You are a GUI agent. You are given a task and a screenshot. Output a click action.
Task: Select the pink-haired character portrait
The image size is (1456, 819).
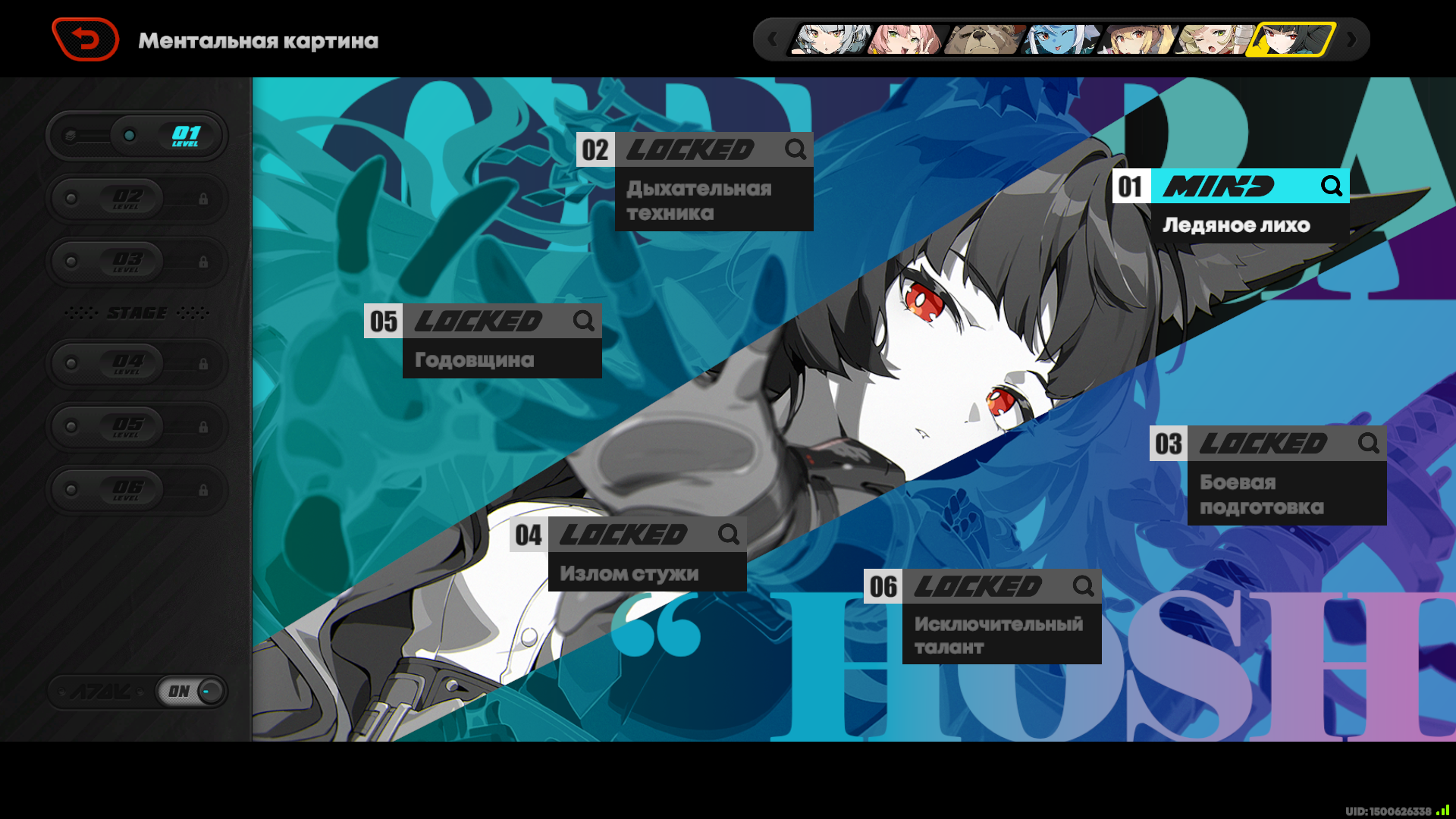tap(906, 39)
